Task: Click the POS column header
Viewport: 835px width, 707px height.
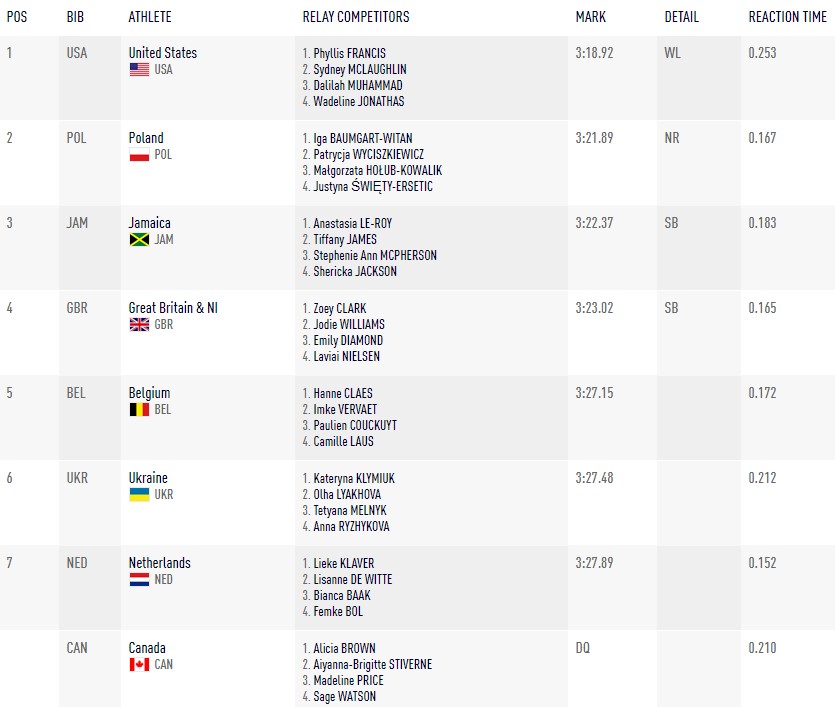Action: [17, 17]
